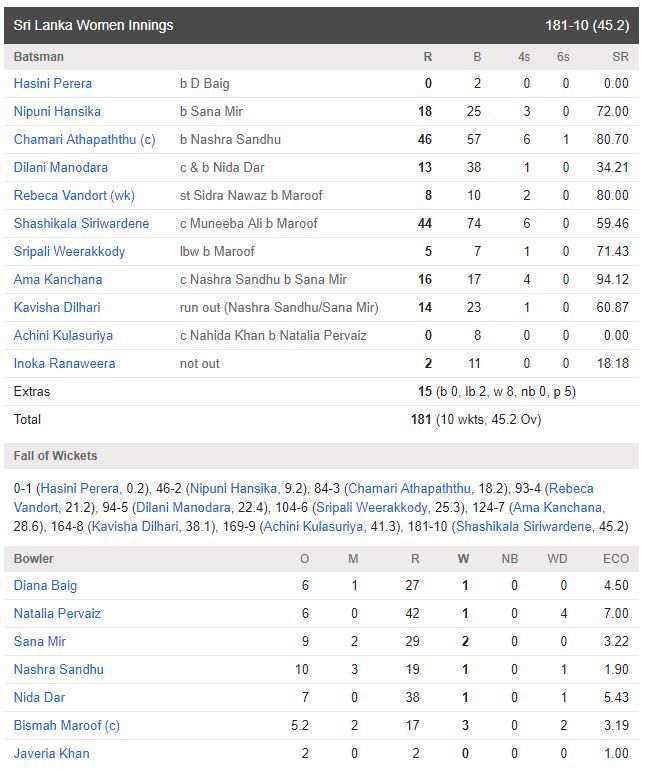
Task: Click Nashra Sandhu in the bowler column
Action: coord(59,670)
